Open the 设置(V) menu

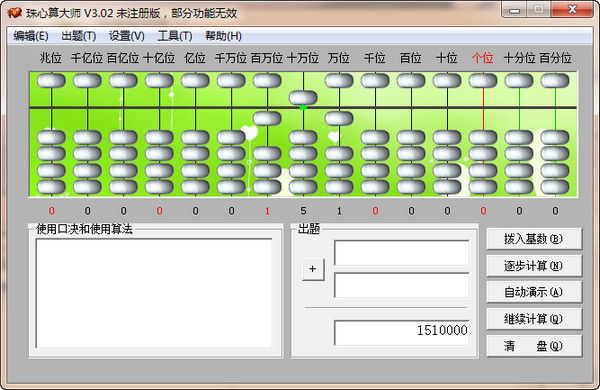[x=127, y=36]
